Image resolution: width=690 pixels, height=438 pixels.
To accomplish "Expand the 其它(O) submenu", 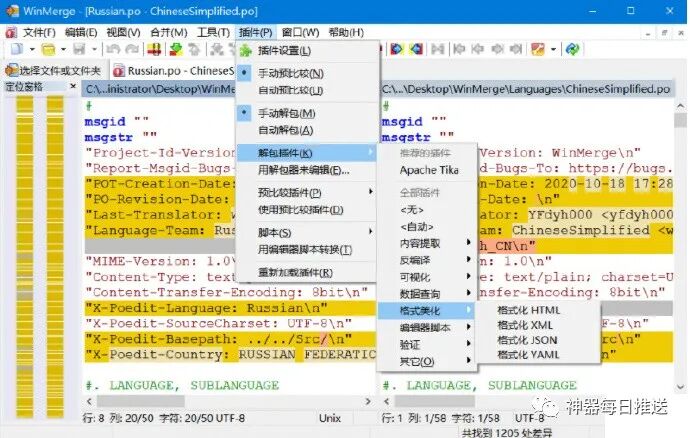I will point(427,361).
